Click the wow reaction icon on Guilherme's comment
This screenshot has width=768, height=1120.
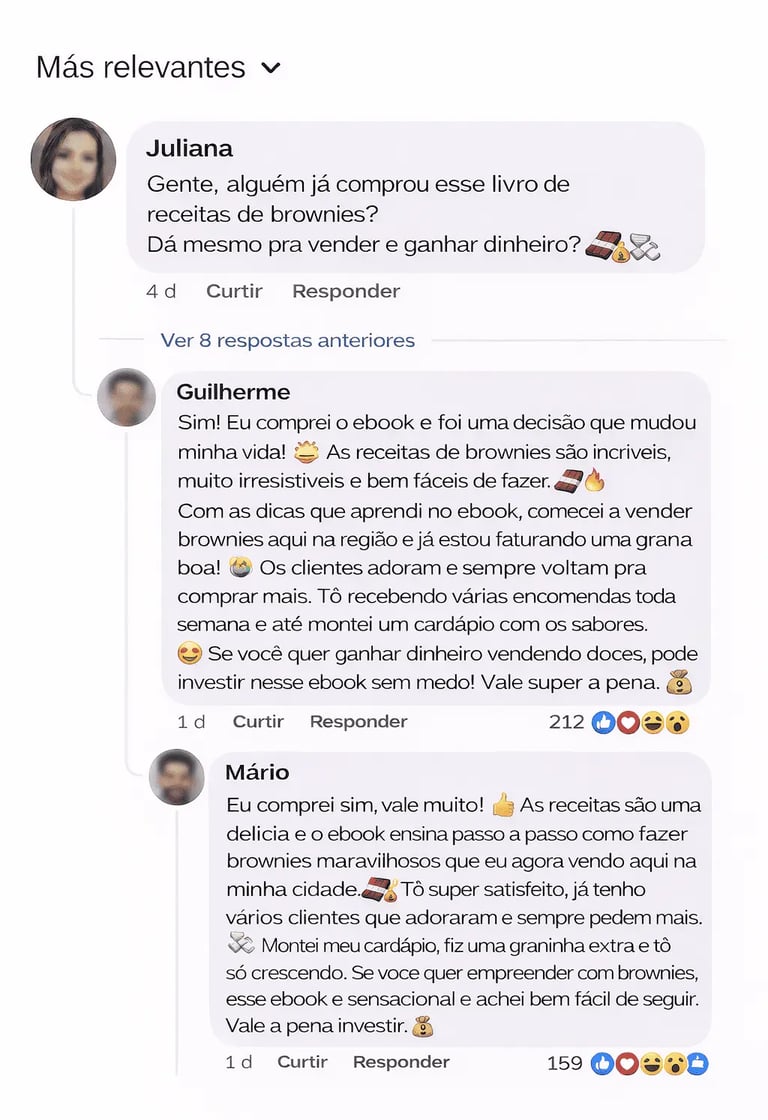pos(678,722)
